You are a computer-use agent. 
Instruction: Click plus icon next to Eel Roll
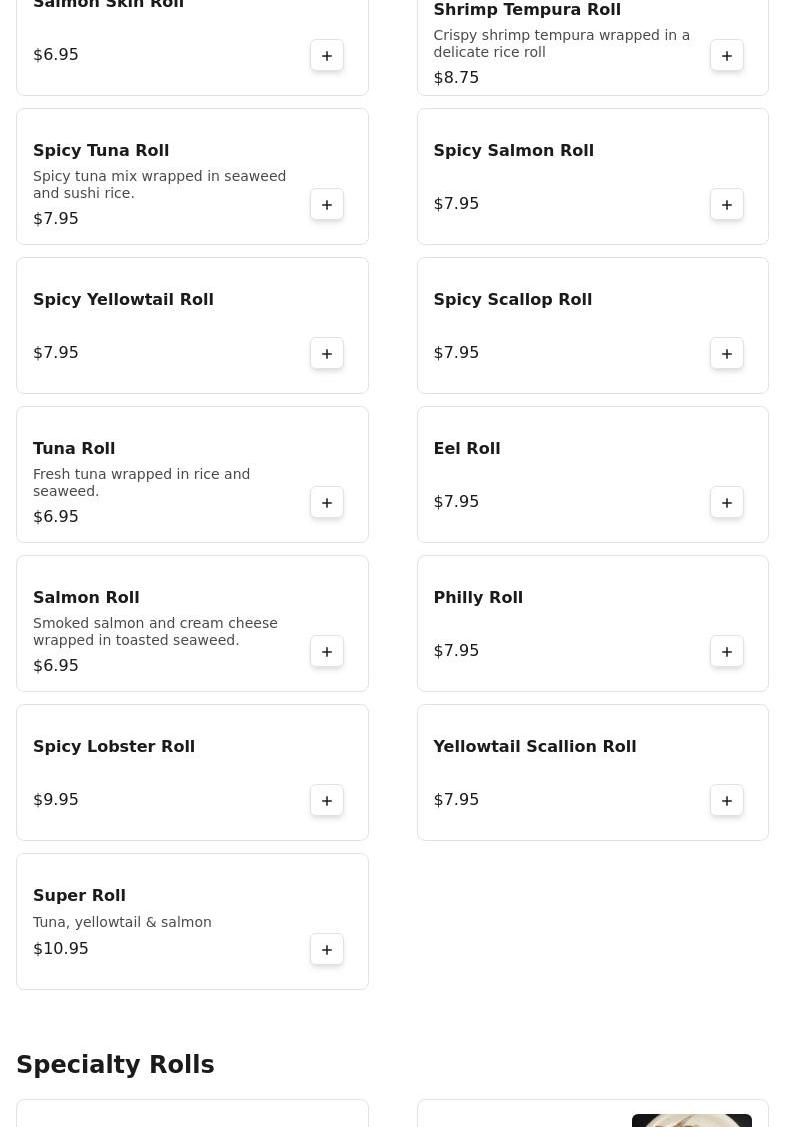tap(727, 502)
